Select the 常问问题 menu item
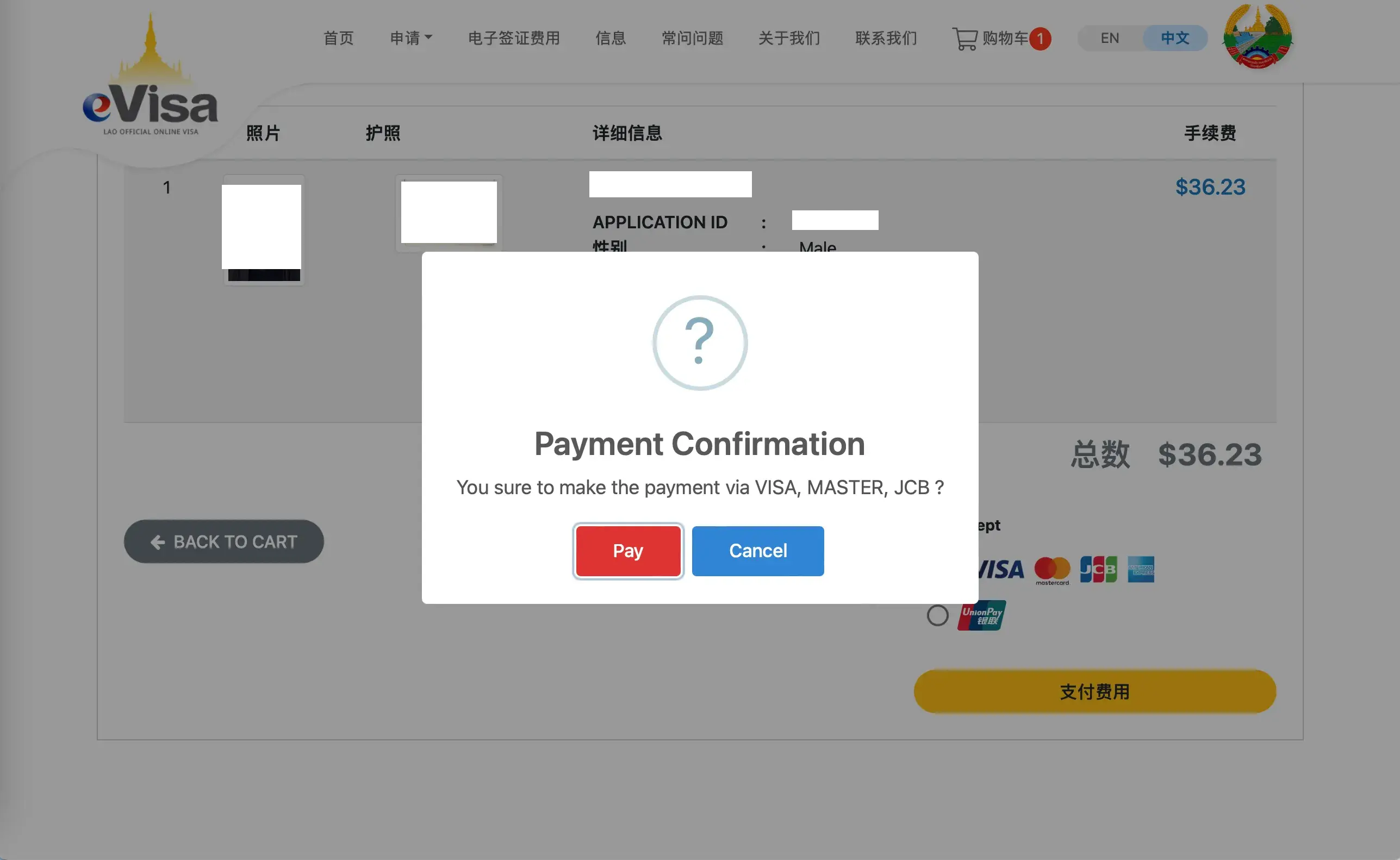The width and height of the screenshot is (1400, 860). (x=692, y=37)
